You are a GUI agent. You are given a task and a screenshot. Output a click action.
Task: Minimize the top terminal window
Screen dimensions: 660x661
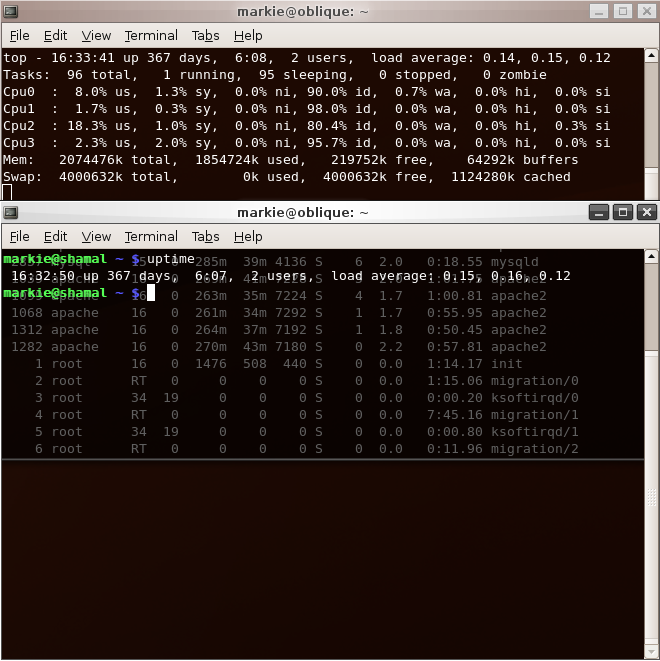point(599,11)
